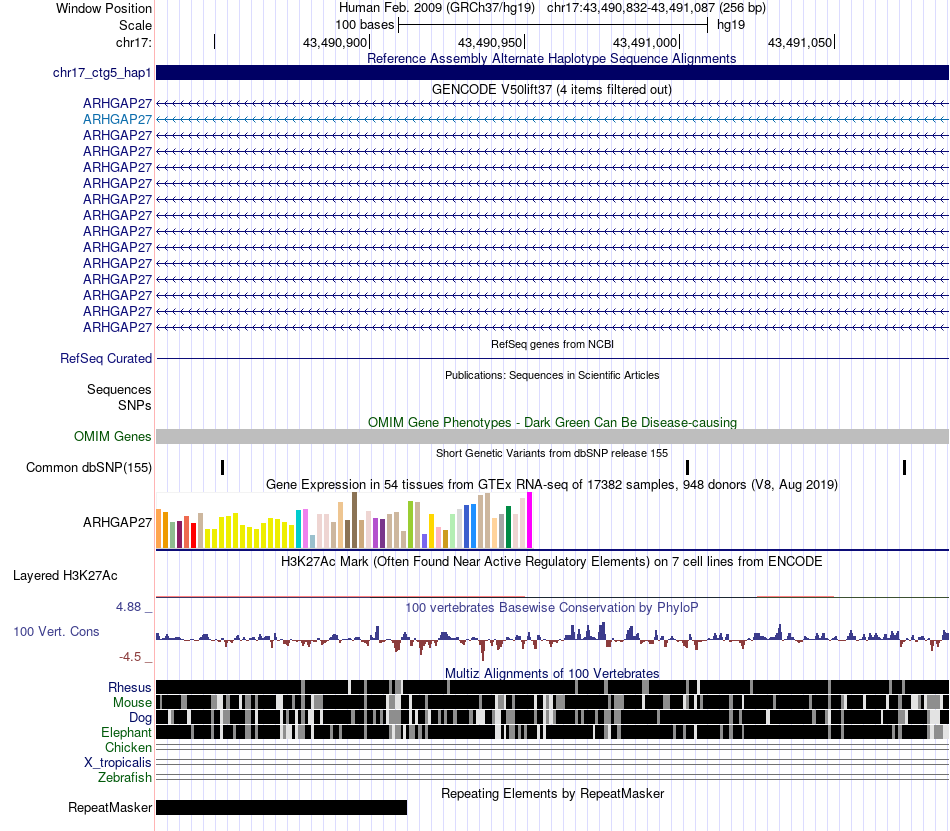
Task: Click the OMIM Gene Phenotypes track title
Action: tap(552, 423)
